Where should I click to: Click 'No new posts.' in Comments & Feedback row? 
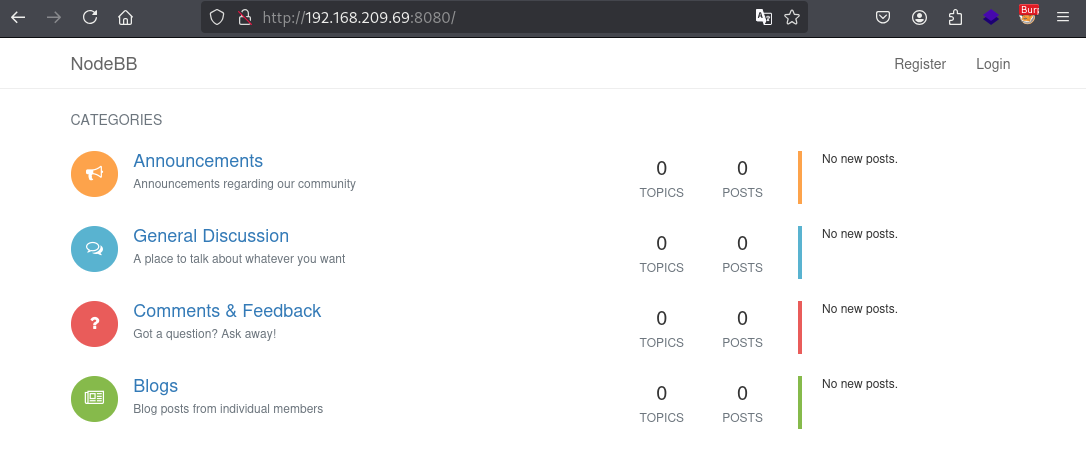point(860,308)
